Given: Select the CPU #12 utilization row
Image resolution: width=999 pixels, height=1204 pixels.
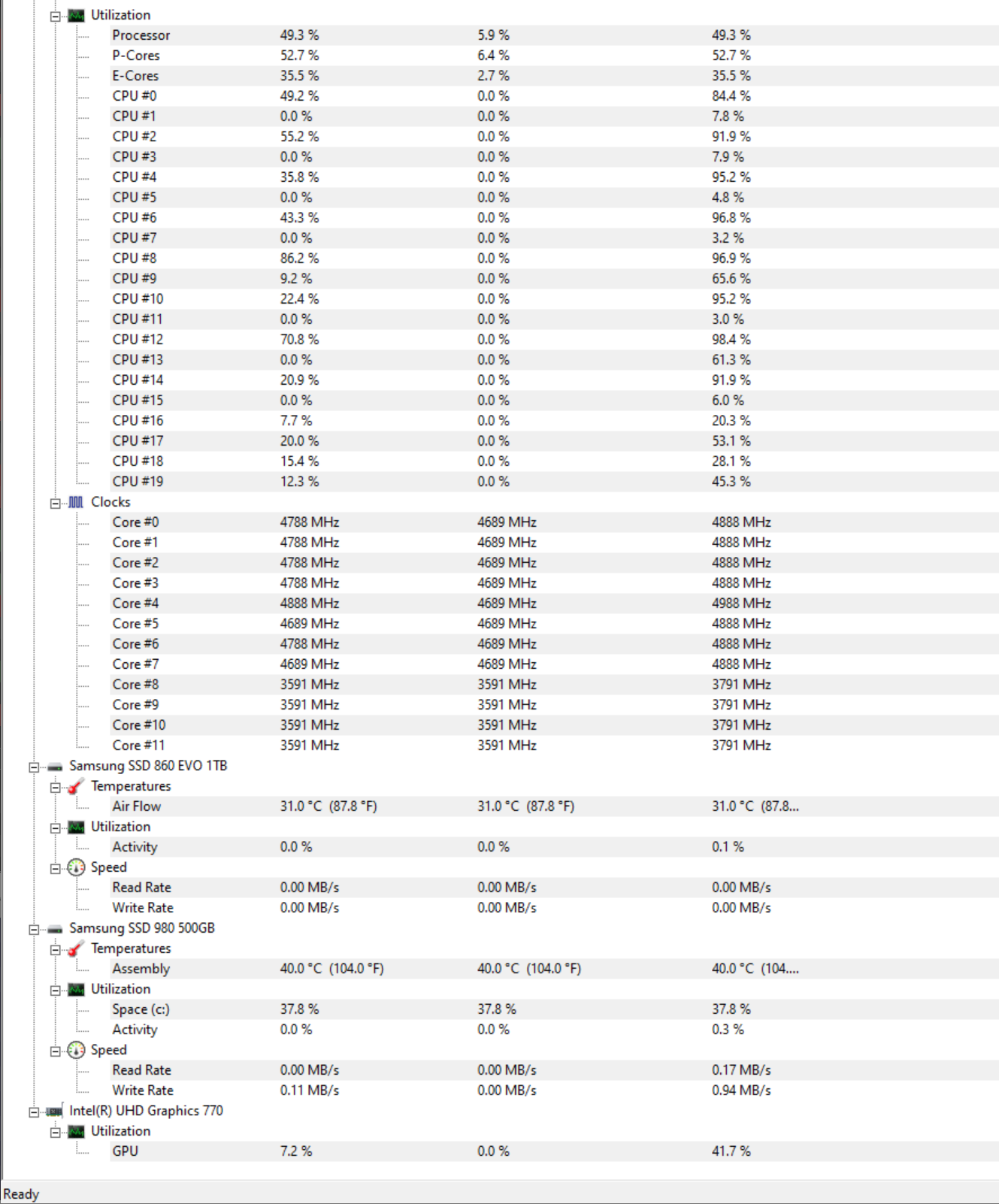Looking at the screenshot, I should [554, 340].
